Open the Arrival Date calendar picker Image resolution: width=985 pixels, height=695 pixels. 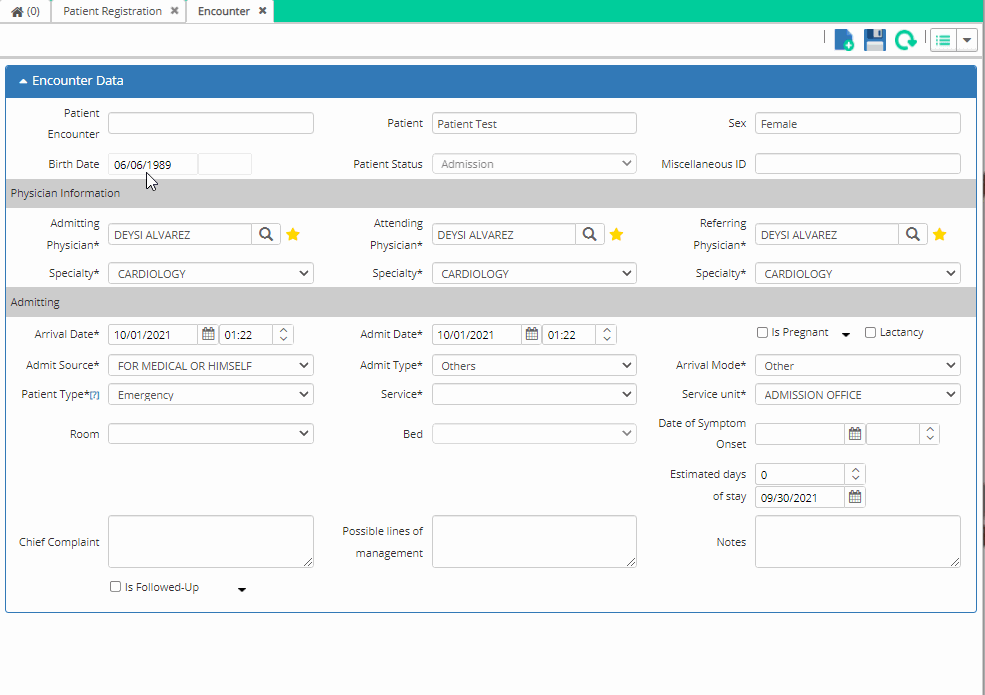[x=208, y=334]
